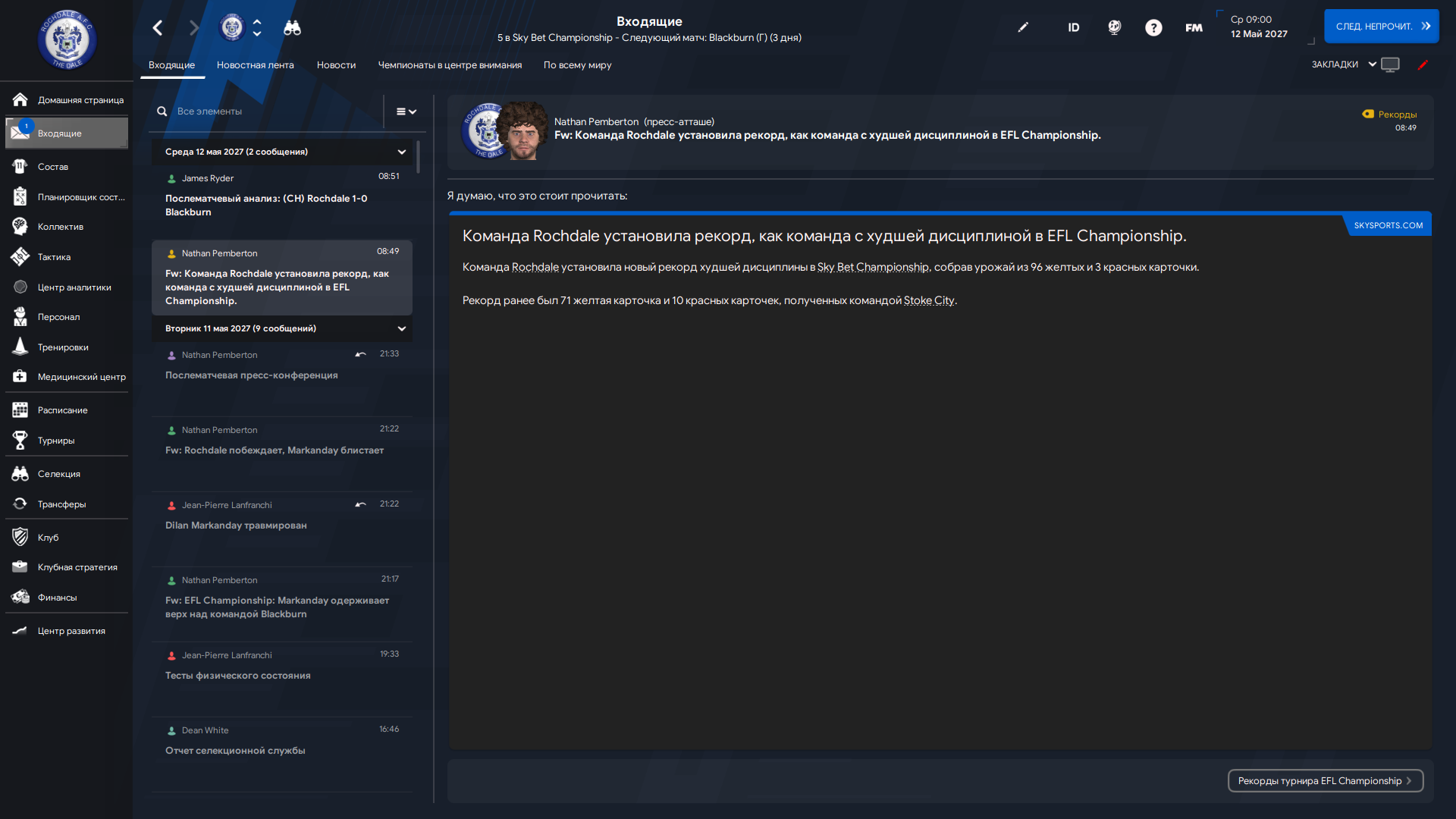This screenshot has width=1456, height=819.
Task: Open the Dilan Markanday травмирован message
Action: coord(281,529)
